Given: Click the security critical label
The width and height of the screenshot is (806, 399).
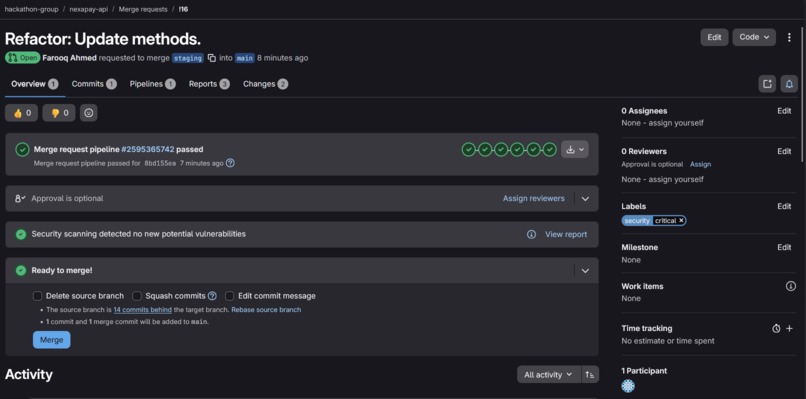Looking at the screenshot, I should pos(650,221).
